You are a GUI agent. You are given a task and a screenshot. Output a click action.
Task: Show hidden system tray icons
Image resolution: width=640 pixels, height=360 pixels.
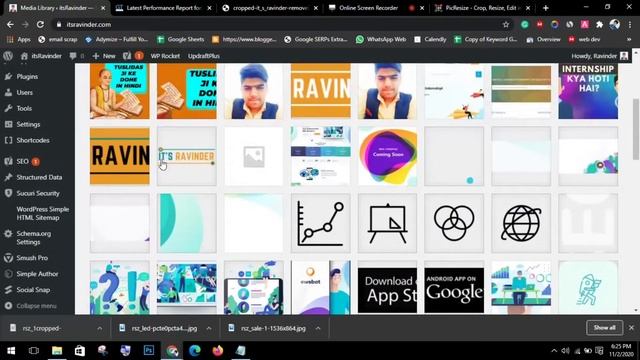tap(554, 351)
